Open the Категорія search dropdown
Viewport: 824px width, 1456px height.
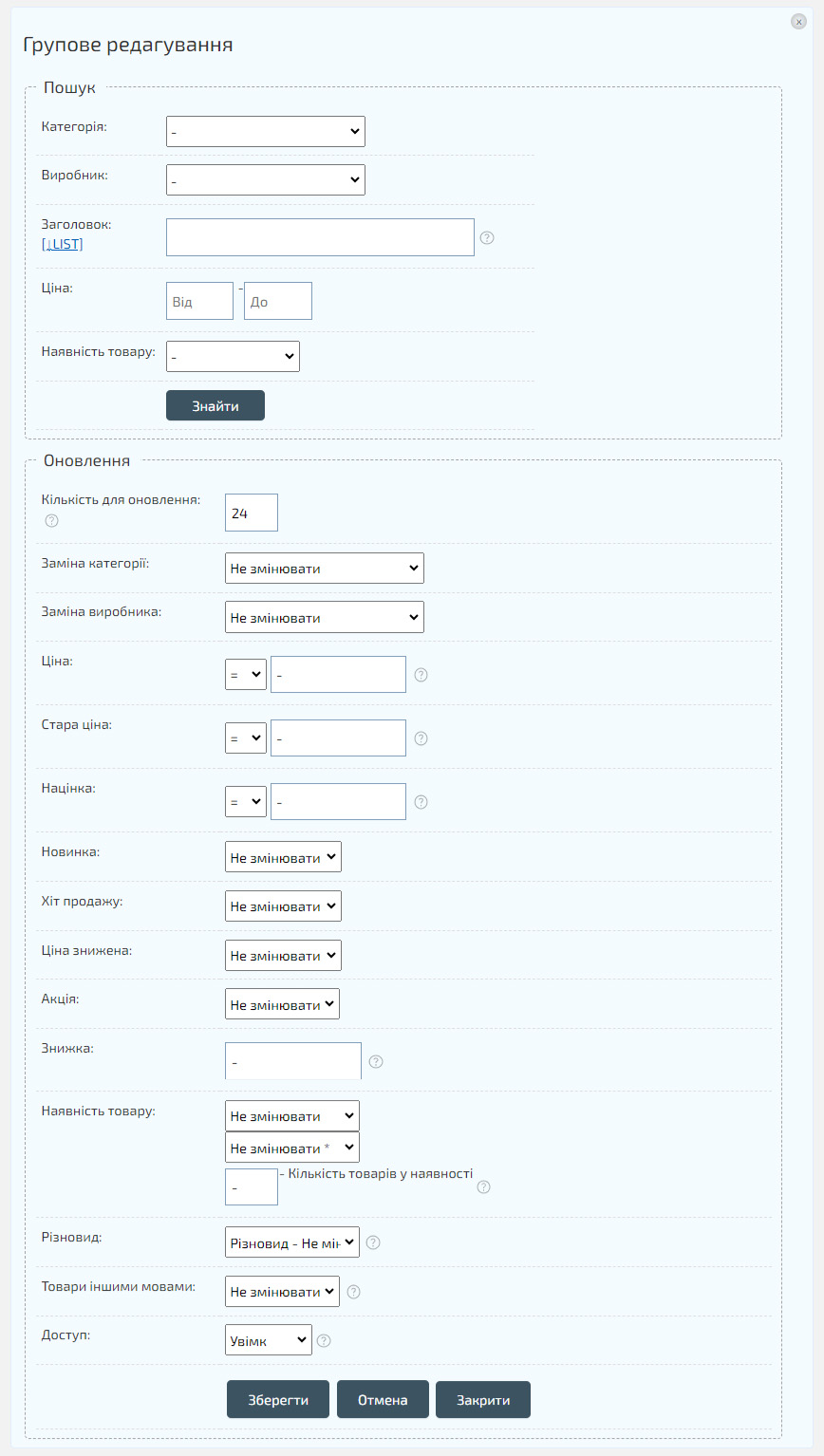point(265,132)
